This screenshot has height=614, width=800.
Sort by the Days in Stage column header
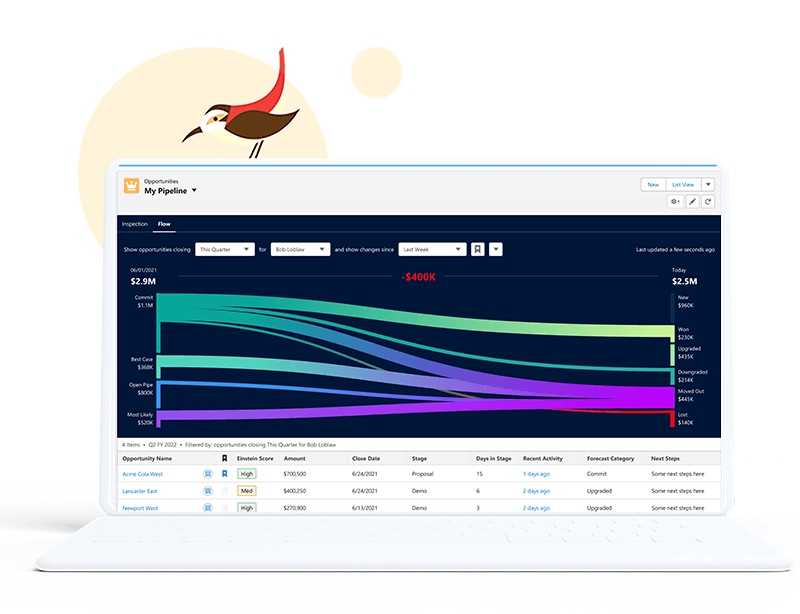[493, 458]
